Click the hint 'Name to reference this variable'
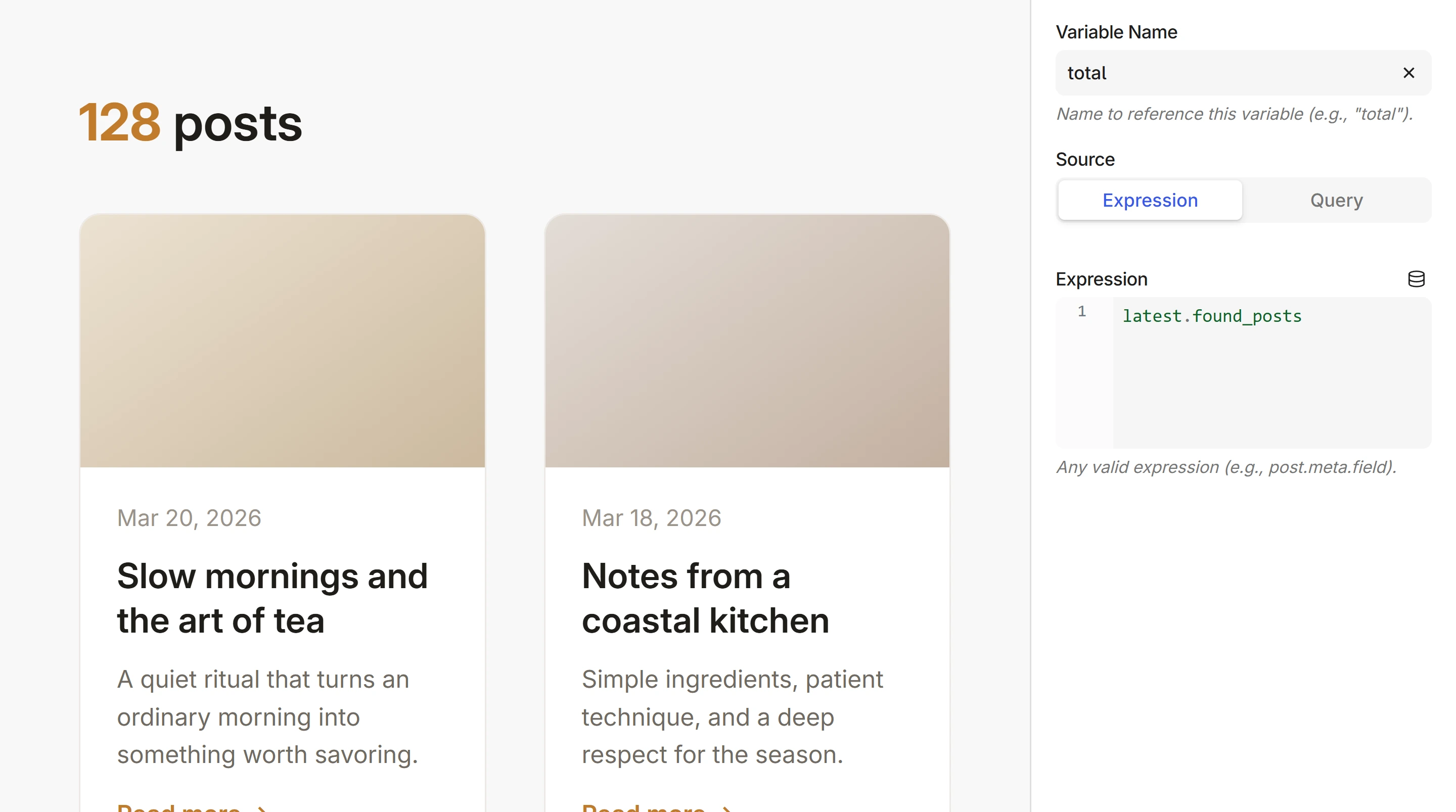This screenshot has width=1456, height=812. [1235, 114]
